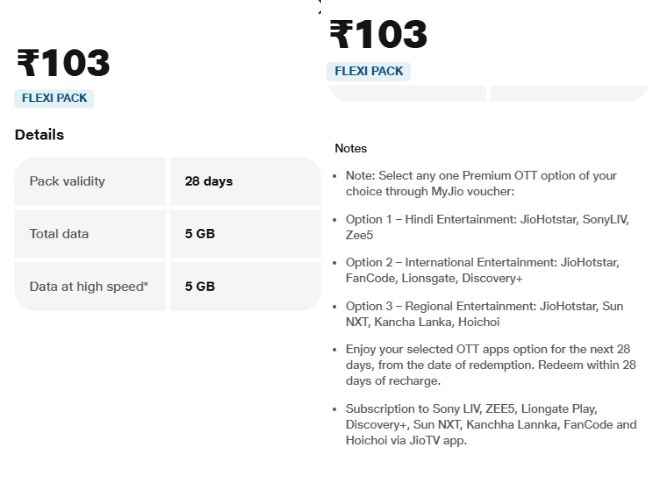Viewport: 650px width, 480px height.
Task: Click the small mark at top center
Action: tap(320, 5)
